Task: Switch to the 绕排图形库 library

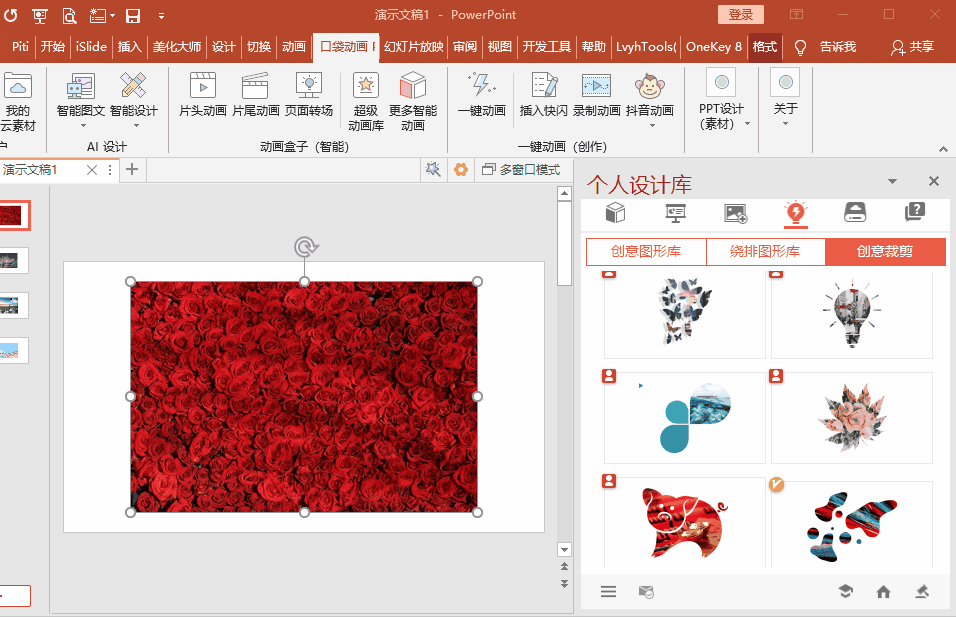Action: pos(764,251)
